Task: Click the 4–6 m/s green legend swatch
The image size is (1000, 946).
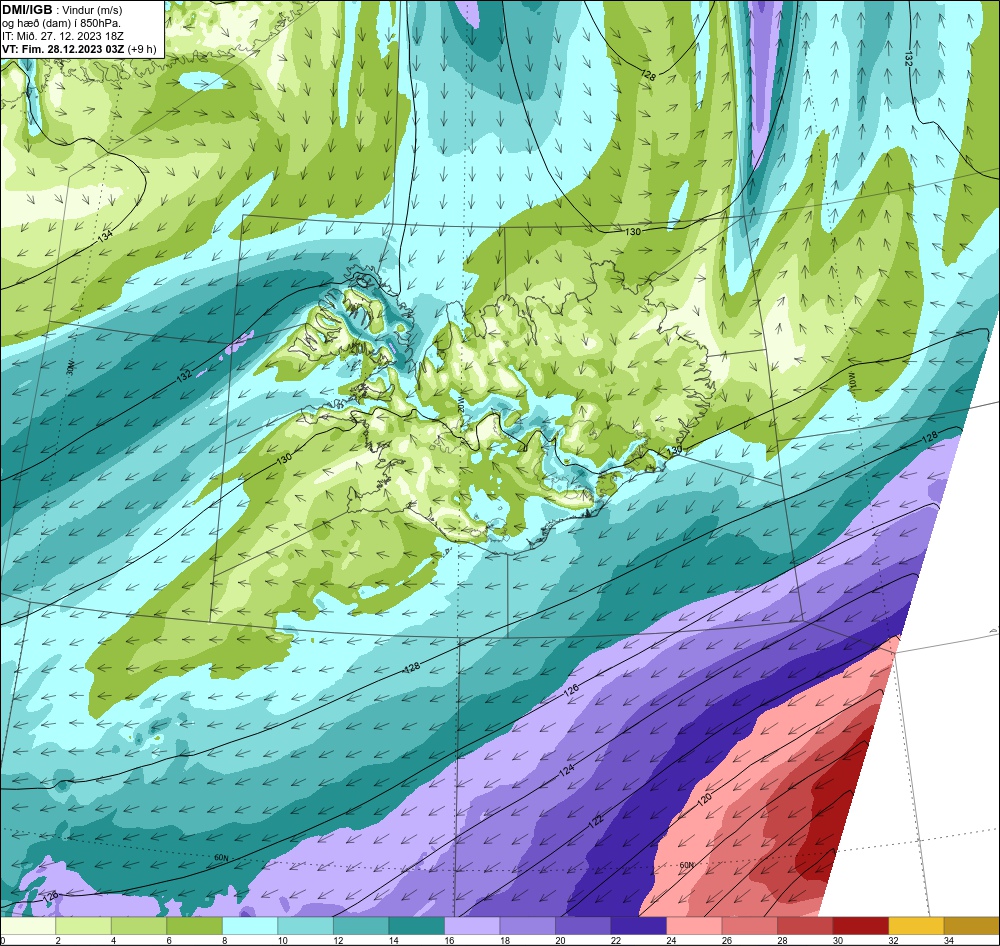Action: click(139, 925)
